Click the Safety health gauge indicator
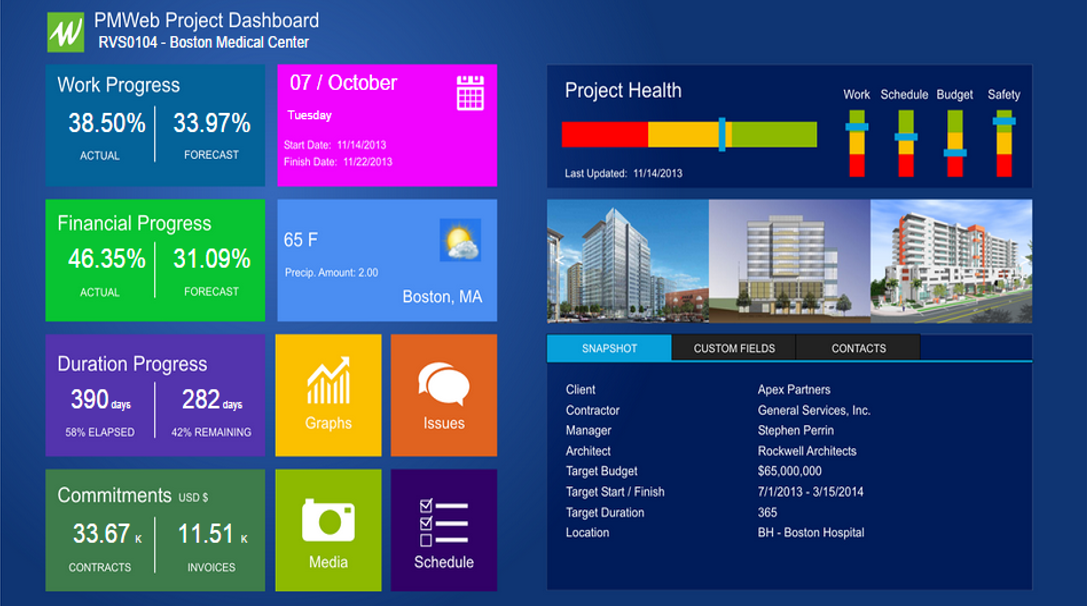Viewport: 1087px width, 606px height. 1004,121
